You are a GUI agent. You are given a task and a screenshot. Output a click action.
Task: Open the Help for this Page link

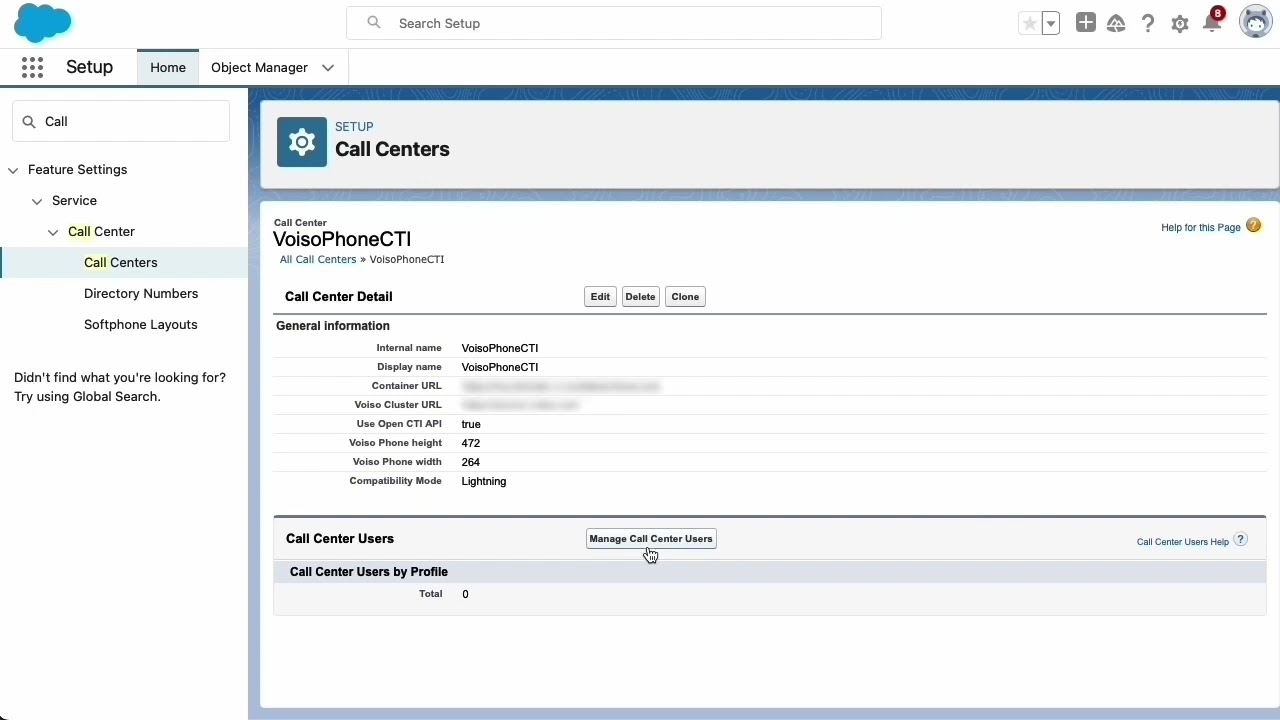coord(1200,228)
